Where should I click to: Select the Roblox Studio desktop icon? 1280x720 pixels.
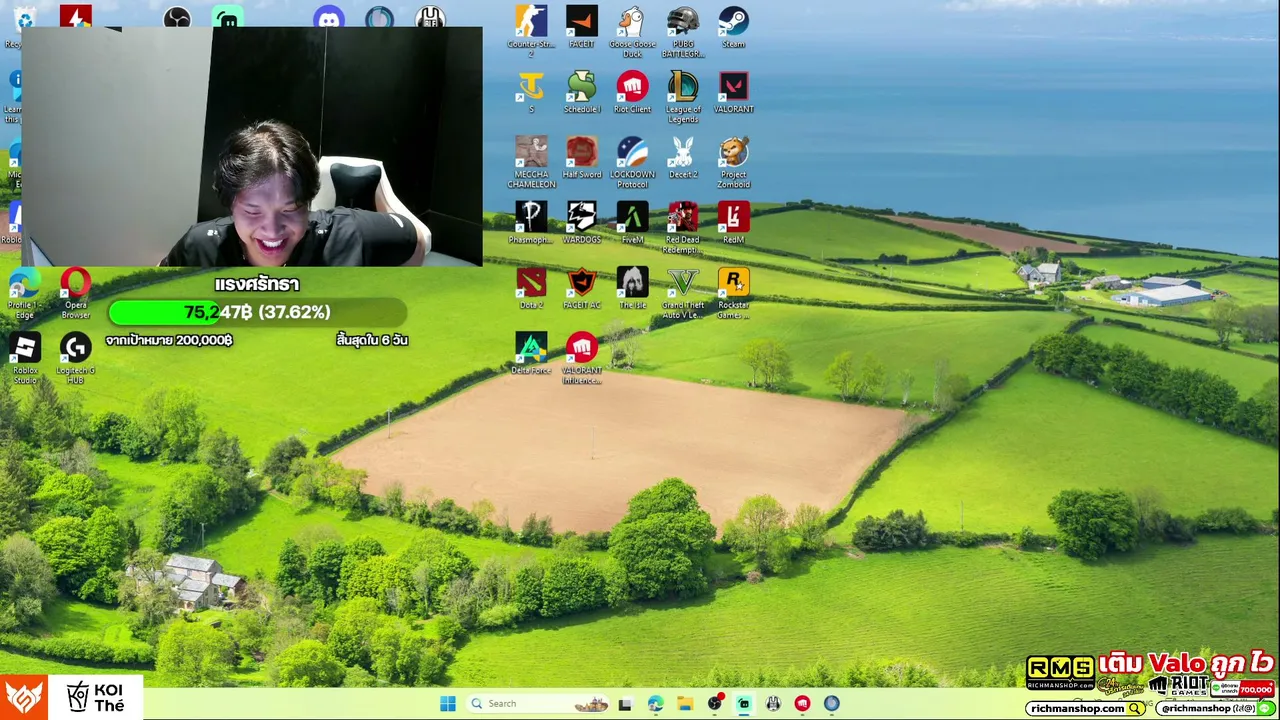(x=25, y=358)
